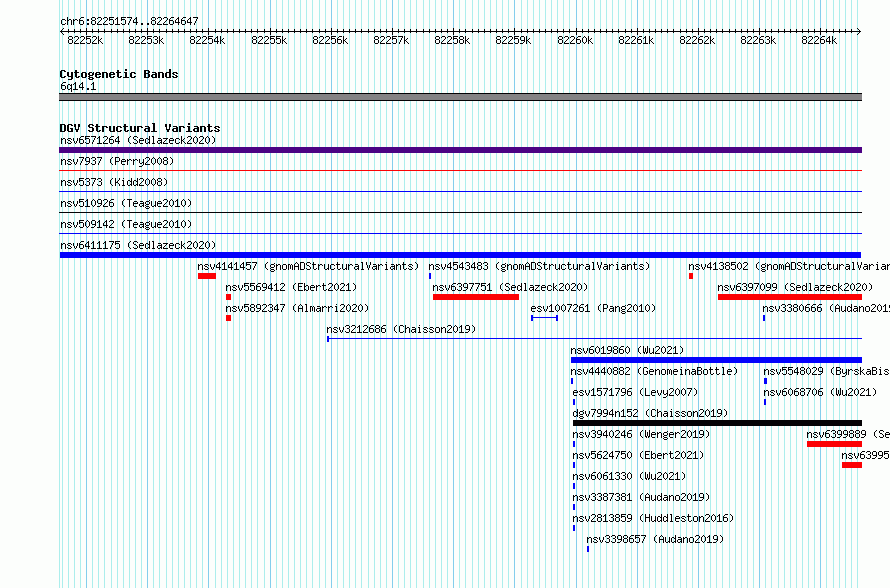Click the 82254k ruler tick label
Viewport: 890px width, 588px height.
[x=207, y=40]
